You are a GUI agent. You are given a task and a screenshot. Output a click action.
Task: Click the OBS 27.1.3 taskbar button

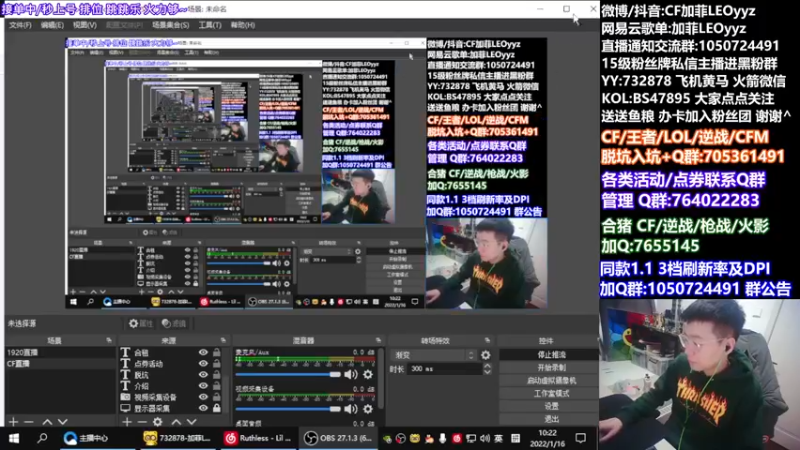[338, 438]
